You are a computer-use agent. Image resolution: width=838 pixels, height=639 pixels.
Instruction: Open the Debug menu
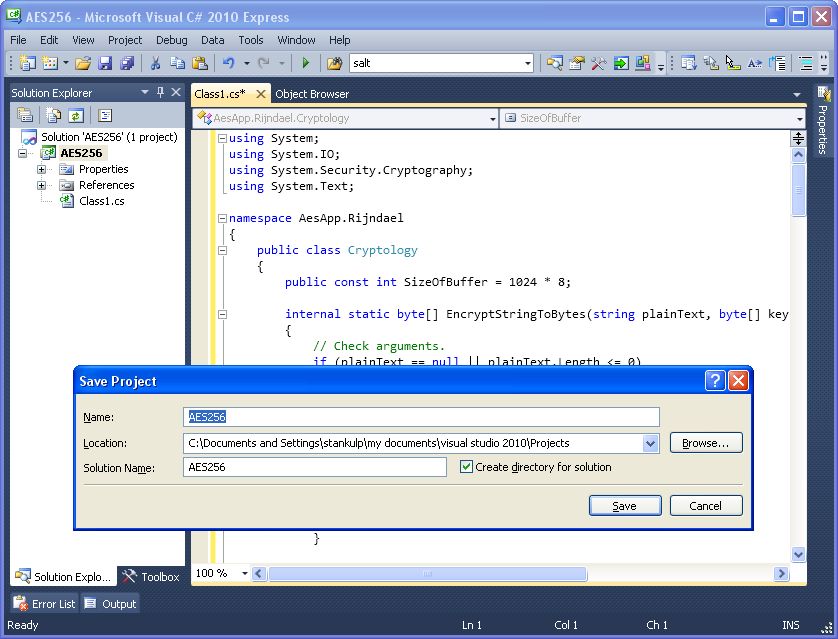[x=171, y=40]
